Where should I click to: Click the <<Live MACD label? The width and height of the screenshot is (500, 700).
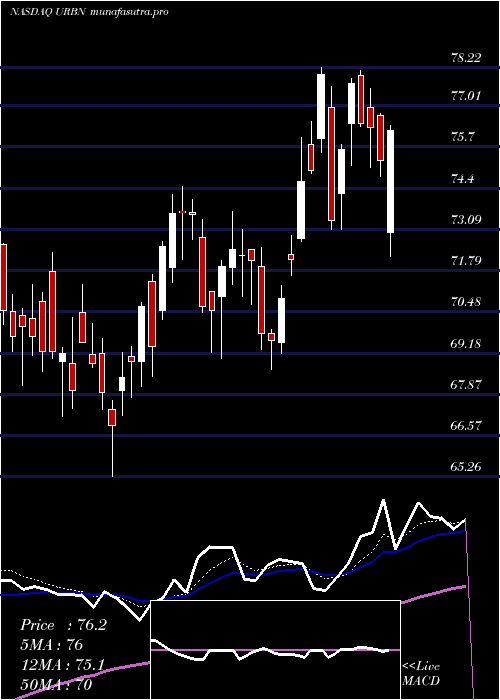pos(421,673)
